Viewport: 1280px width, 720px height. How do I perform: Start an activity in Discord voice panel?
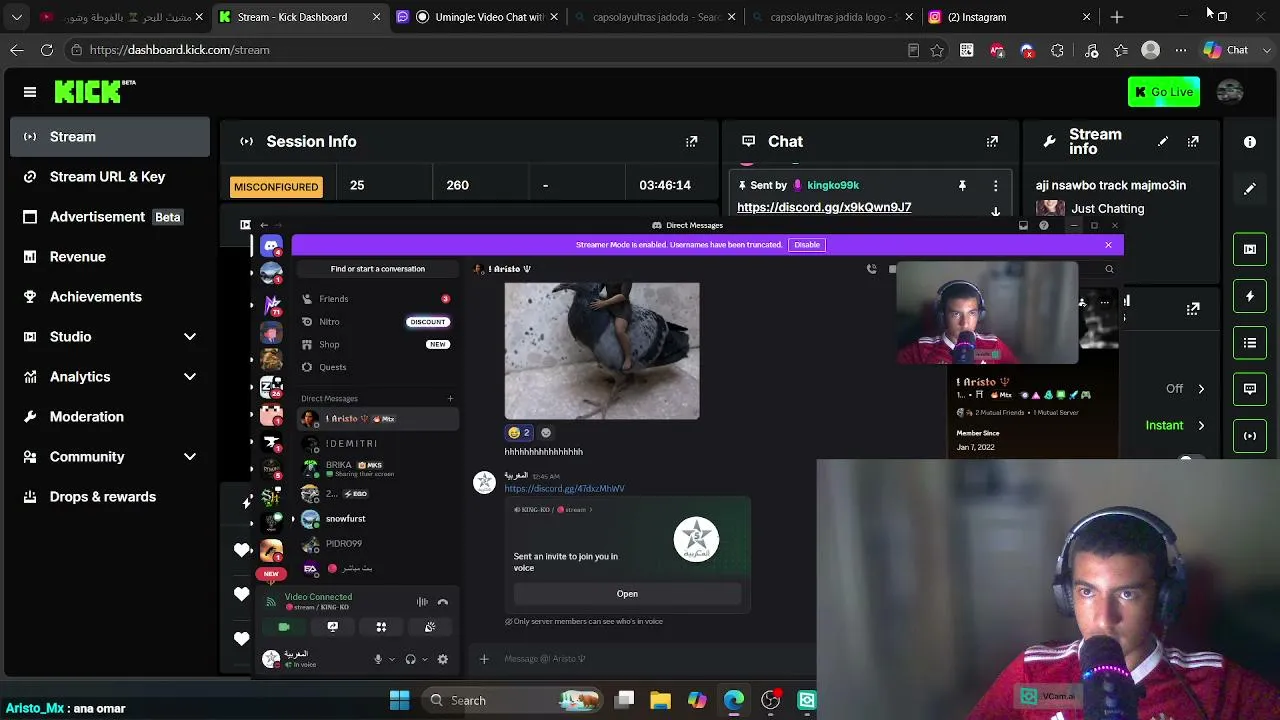coord(381,627)
